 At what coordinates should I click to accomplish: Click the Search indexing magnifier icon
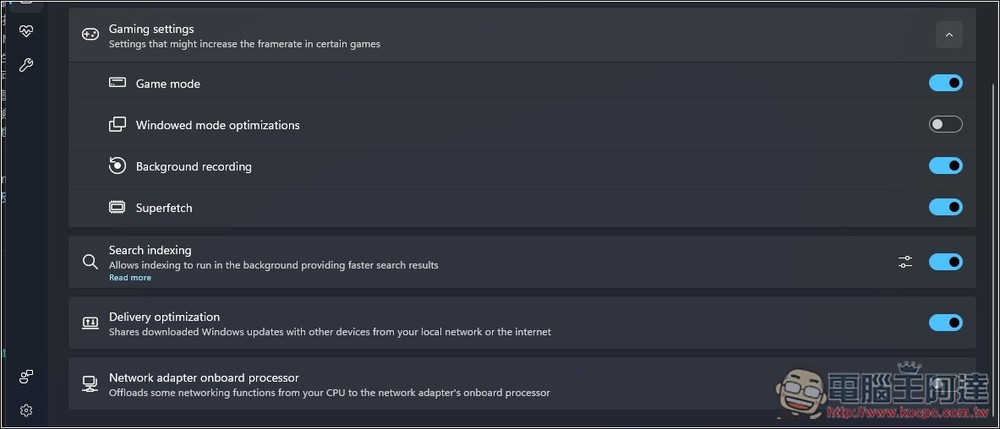[90, 262]
